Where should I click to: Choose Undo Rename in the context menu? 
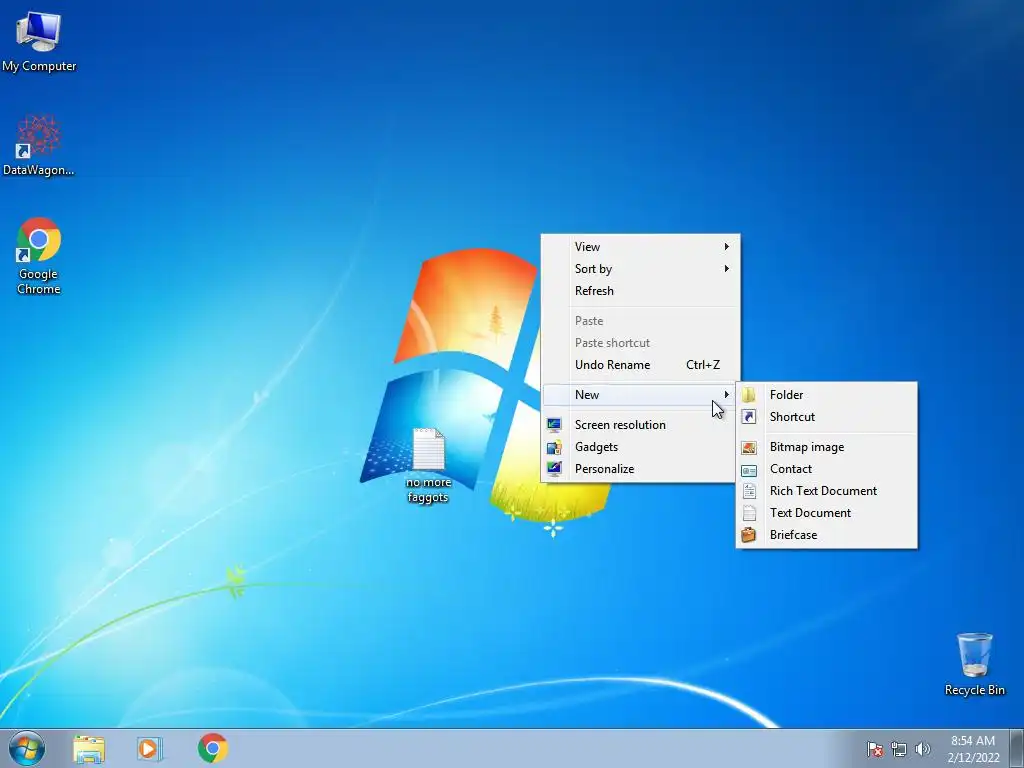(641, 365)
